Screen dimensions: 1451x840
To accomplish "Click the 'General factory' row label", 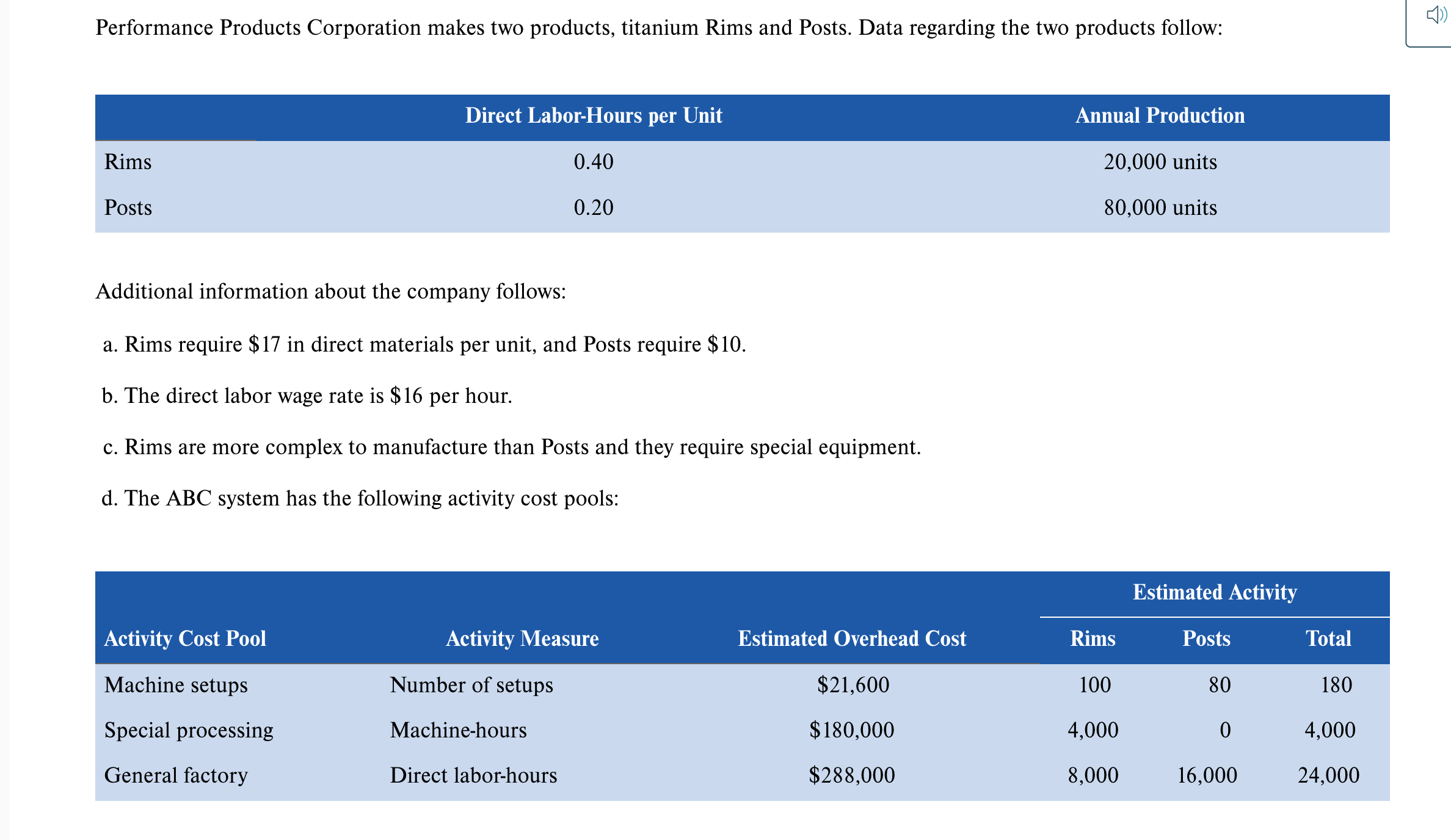I will (176, 775).
